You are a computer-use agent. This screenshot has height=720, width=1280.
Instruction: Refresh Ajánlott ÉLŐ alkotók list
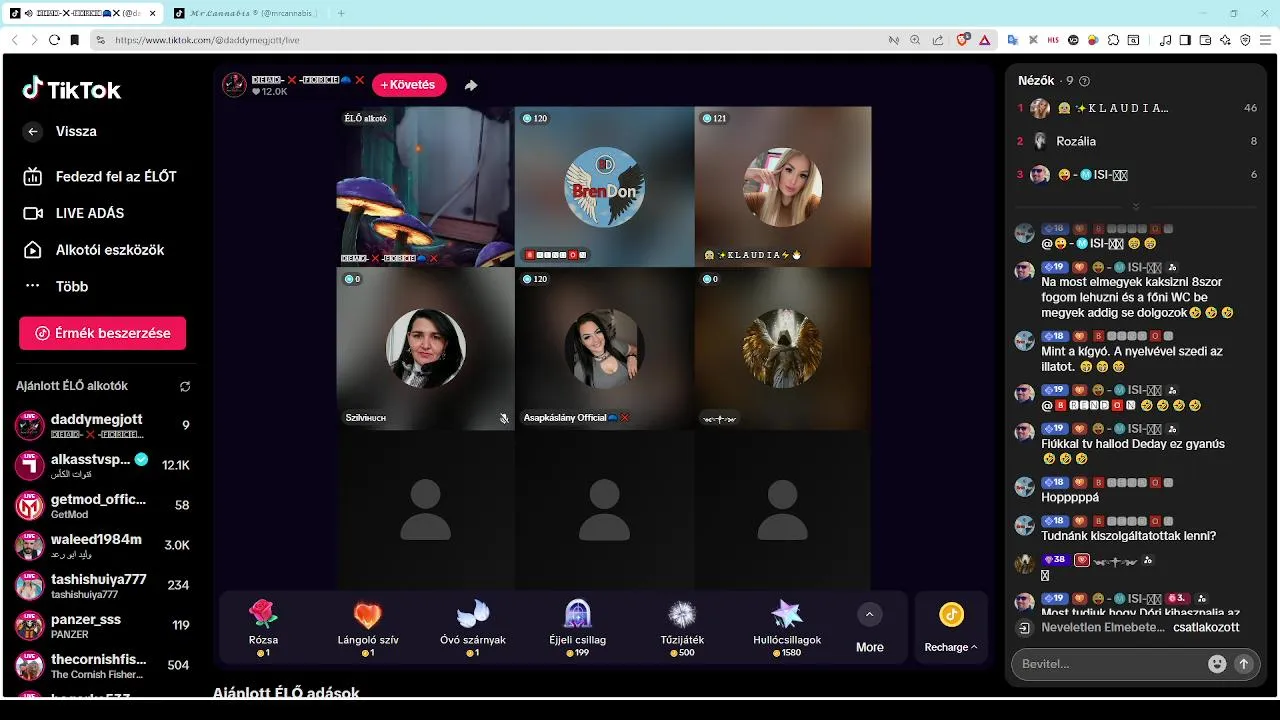pyautogui.click(x=185, y=386)
